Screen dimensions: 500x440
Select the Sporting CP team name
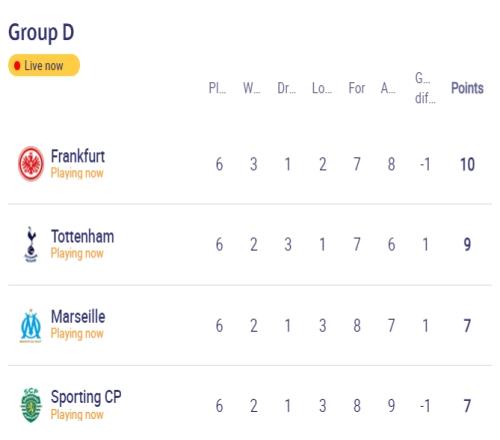(86, 397)
